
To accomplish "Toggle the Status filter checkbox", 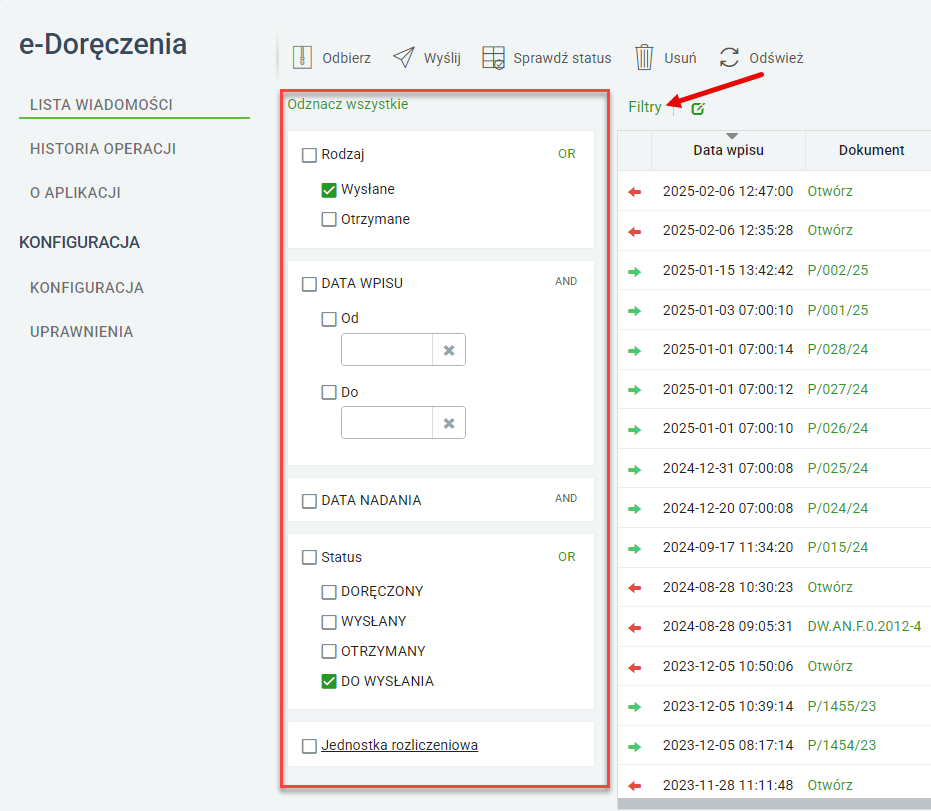I will pos(309,557).
